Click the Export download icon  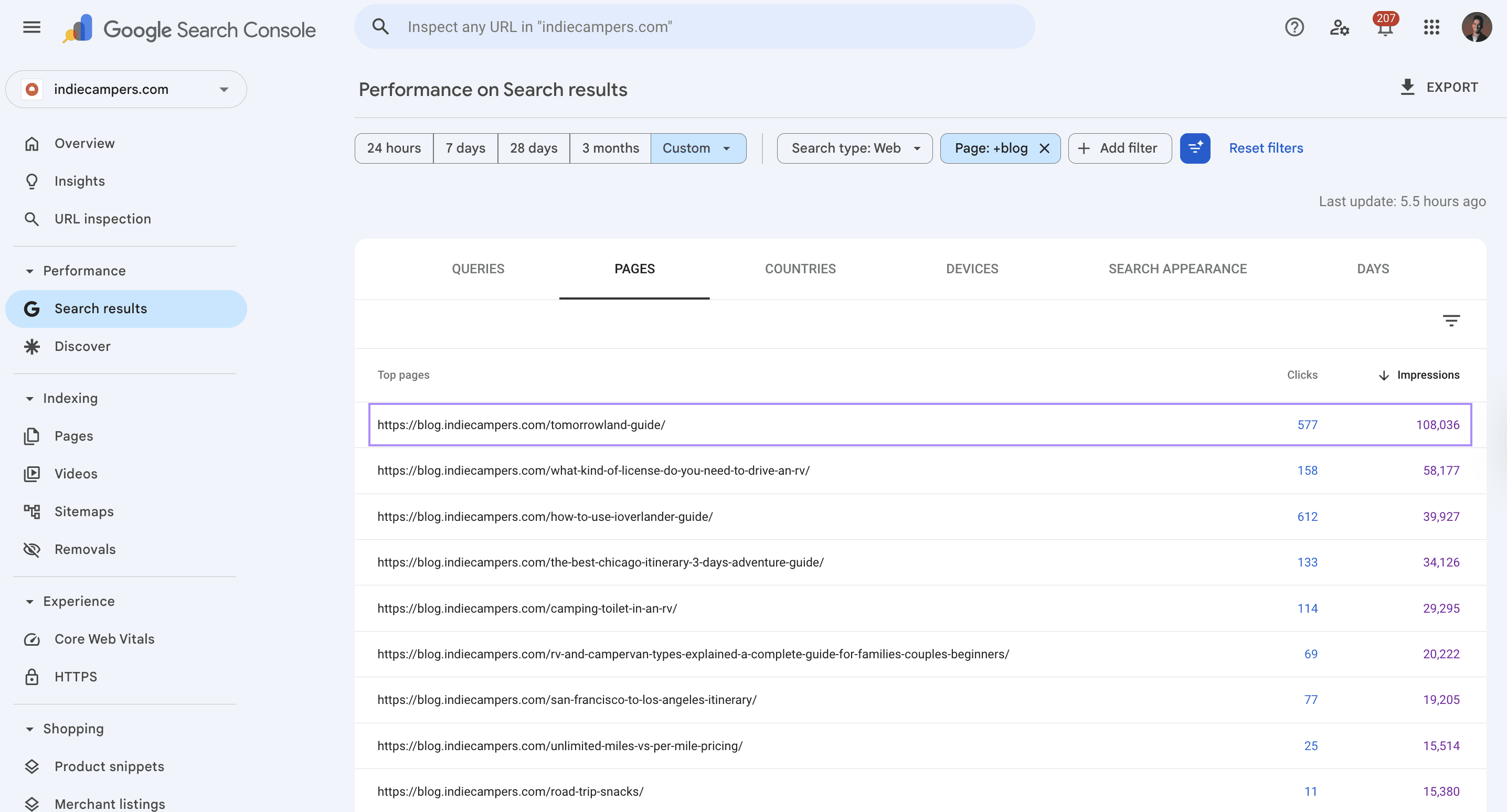tap(1407, 87)
